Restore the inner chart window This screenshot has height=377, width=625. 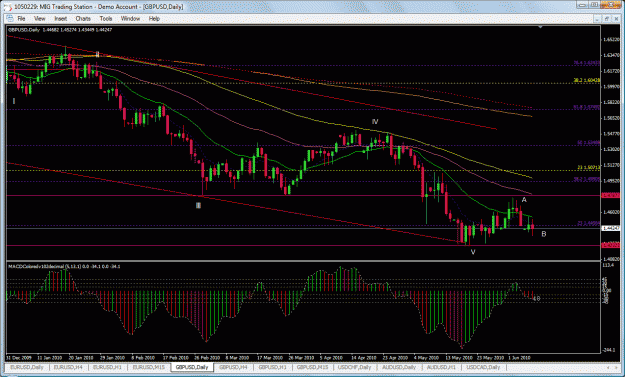(x=607, y=19)
